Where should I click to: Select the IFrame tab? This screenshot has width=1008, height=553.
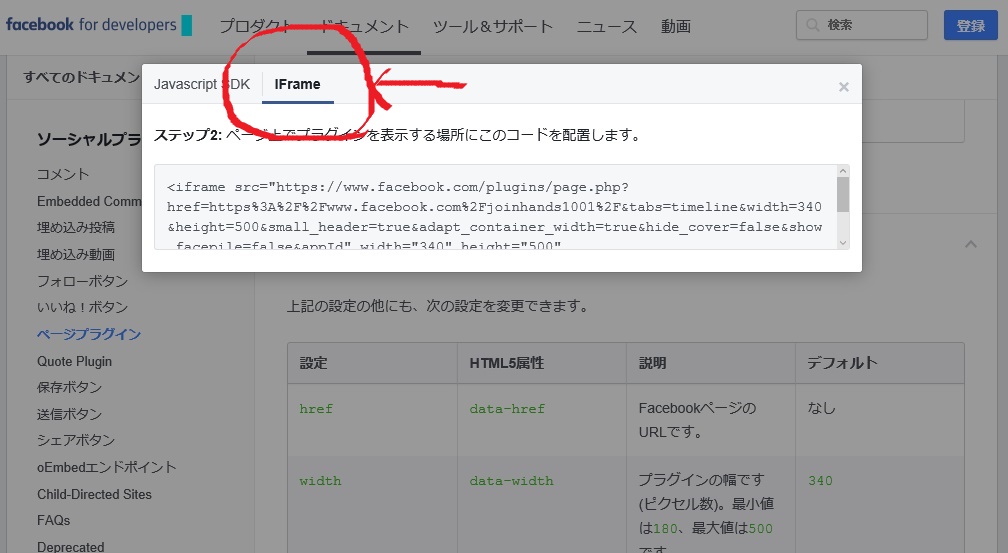(297, 84)
